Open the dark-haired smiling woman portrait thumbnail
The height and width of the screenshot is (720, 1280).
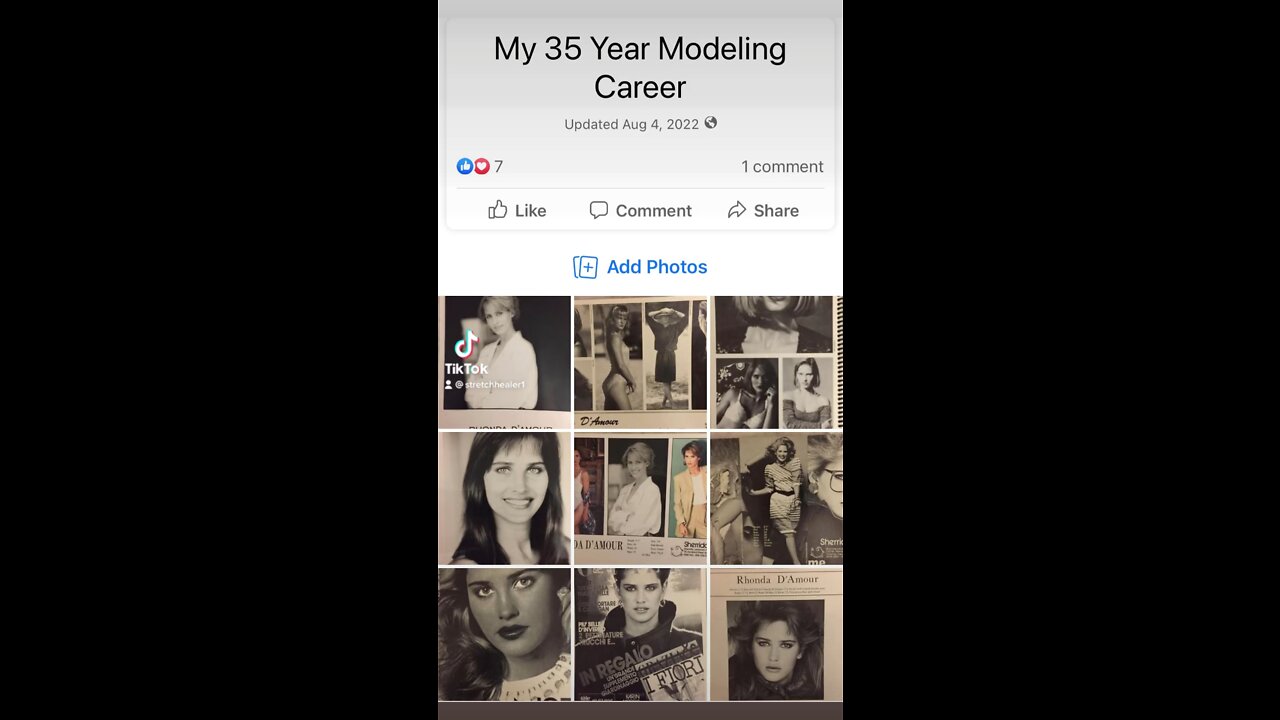click(x=505, y=498)
